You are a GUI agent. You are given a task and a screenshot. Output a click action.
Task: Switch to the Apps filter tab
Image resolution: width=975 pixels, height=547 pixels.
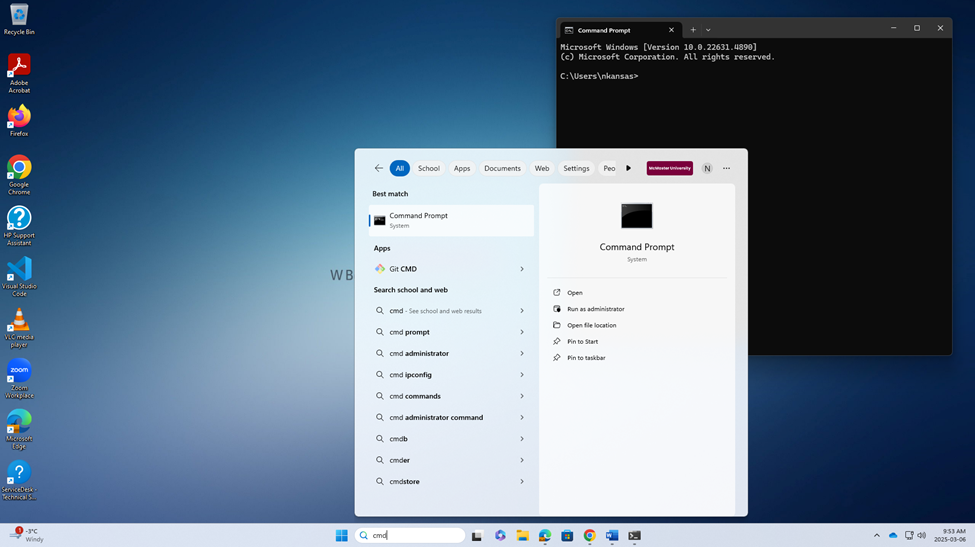pos(461,169)
